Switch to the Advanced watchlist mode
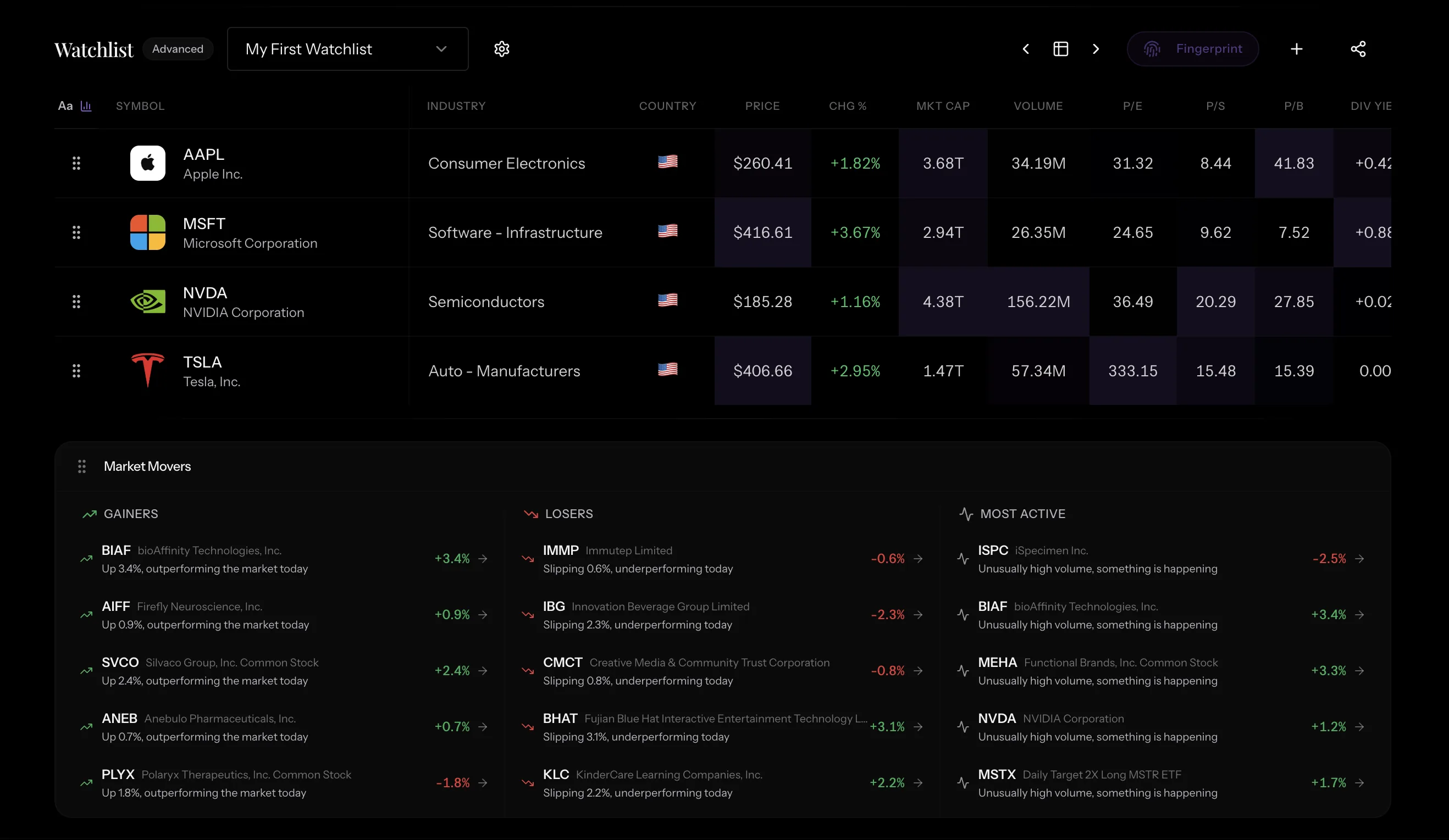The height and width of the screenshot is (840, 1449). click(x=178, y=49)
